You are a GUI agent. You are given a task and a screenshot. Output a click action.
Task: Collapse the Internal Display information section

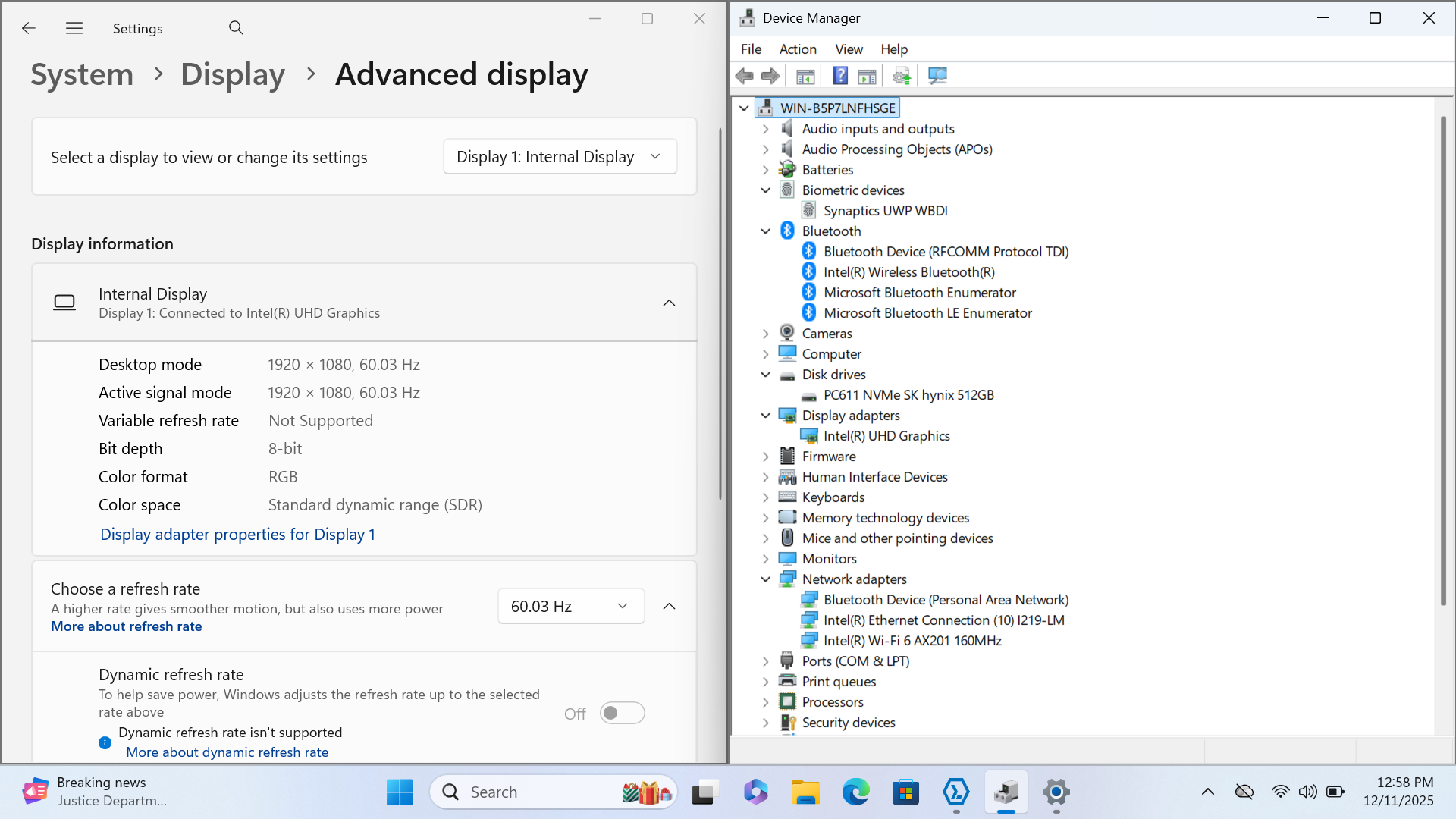669,303
